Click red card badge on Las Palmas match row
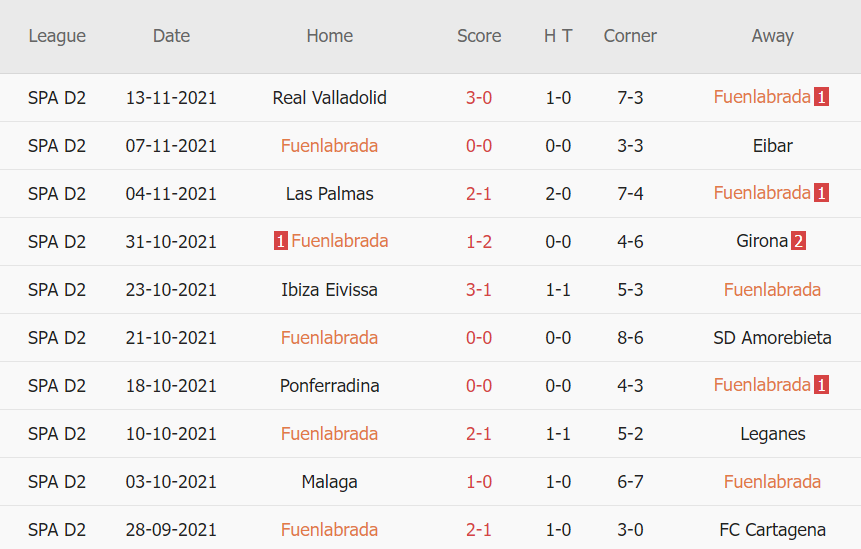This screenshot has height=549, width=861. pos(821,194)
